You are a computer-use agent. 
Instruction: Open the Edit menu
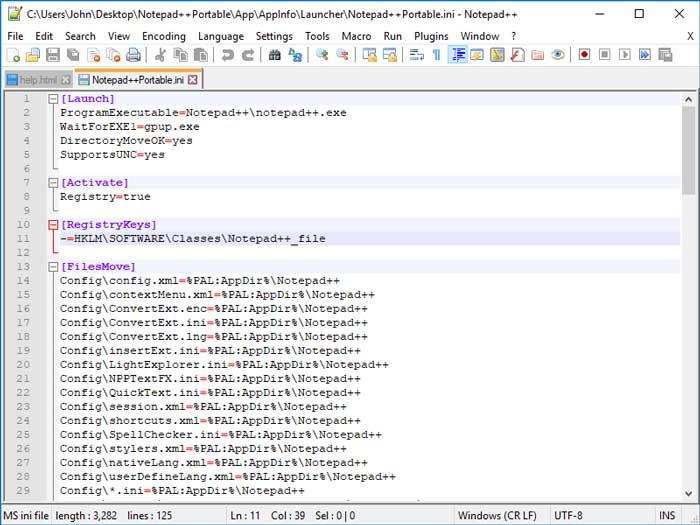pyautogui.click(x=44, y=36)
